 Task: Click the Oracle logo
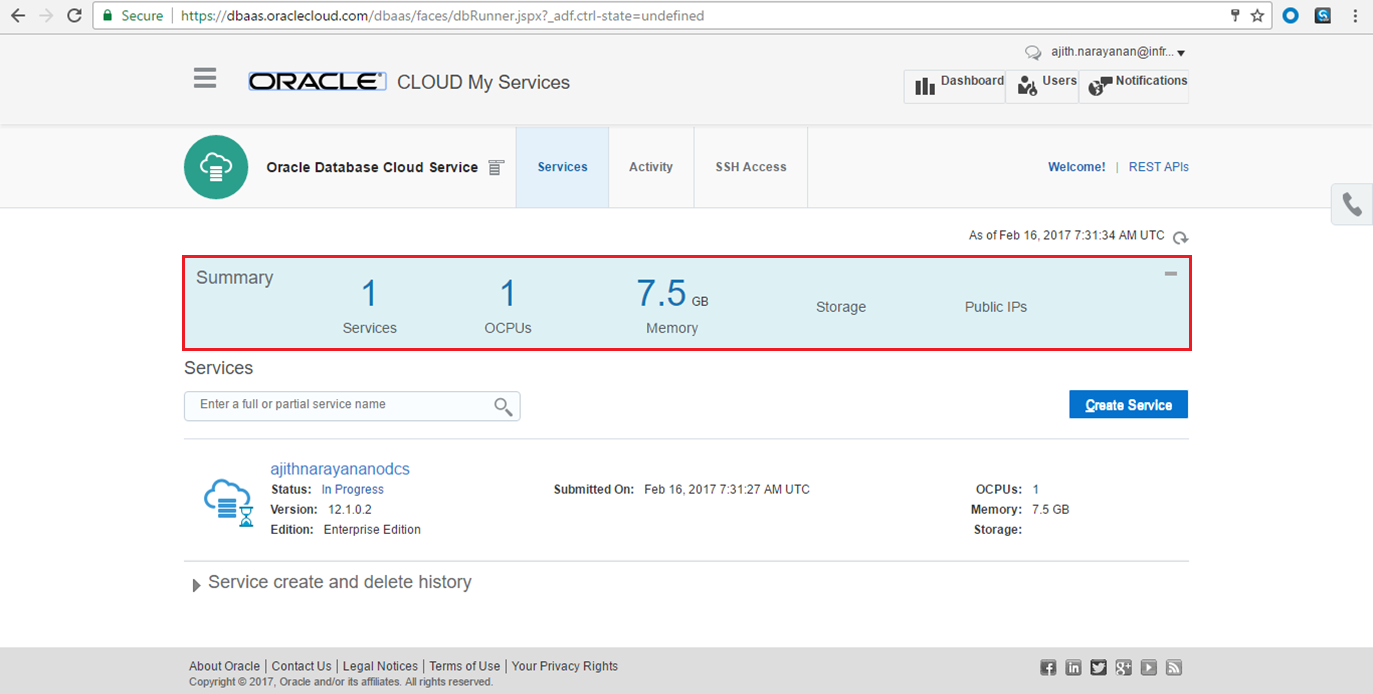coord(317,82)
